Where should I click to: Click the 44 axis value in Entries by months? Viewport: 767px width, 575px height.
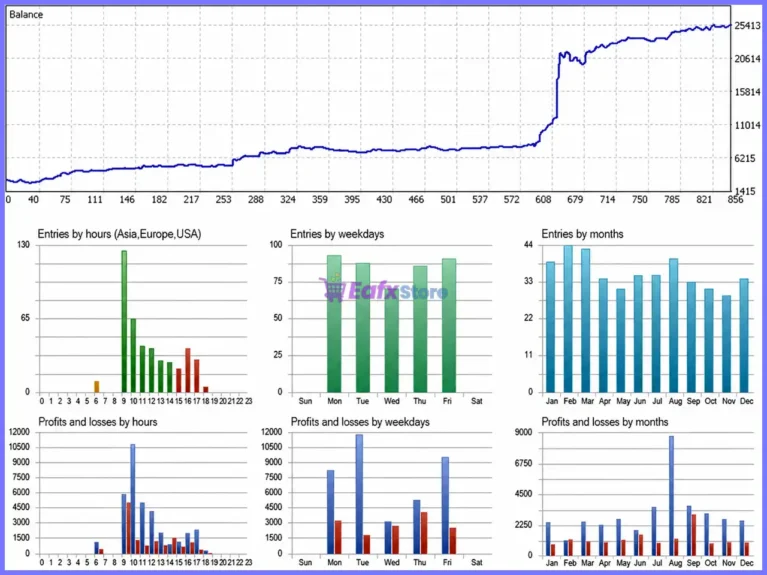point(528,245)
